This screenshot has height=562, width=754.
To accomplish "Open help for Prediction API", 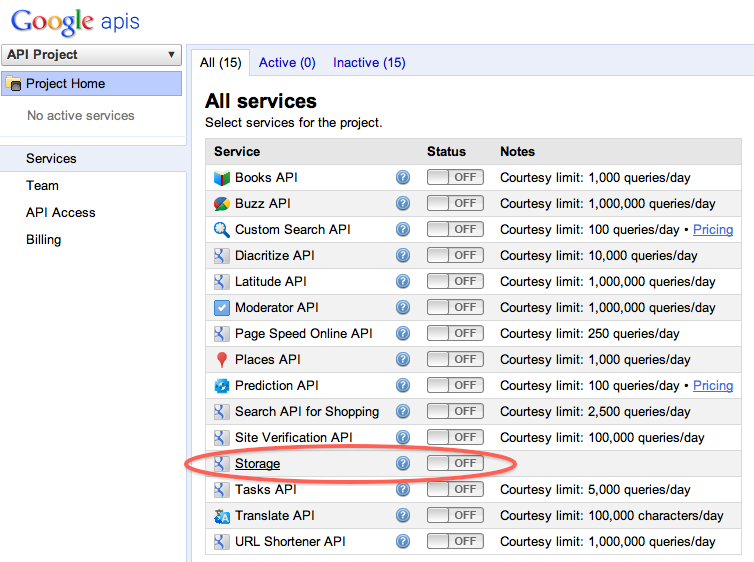I will [403, 385].
